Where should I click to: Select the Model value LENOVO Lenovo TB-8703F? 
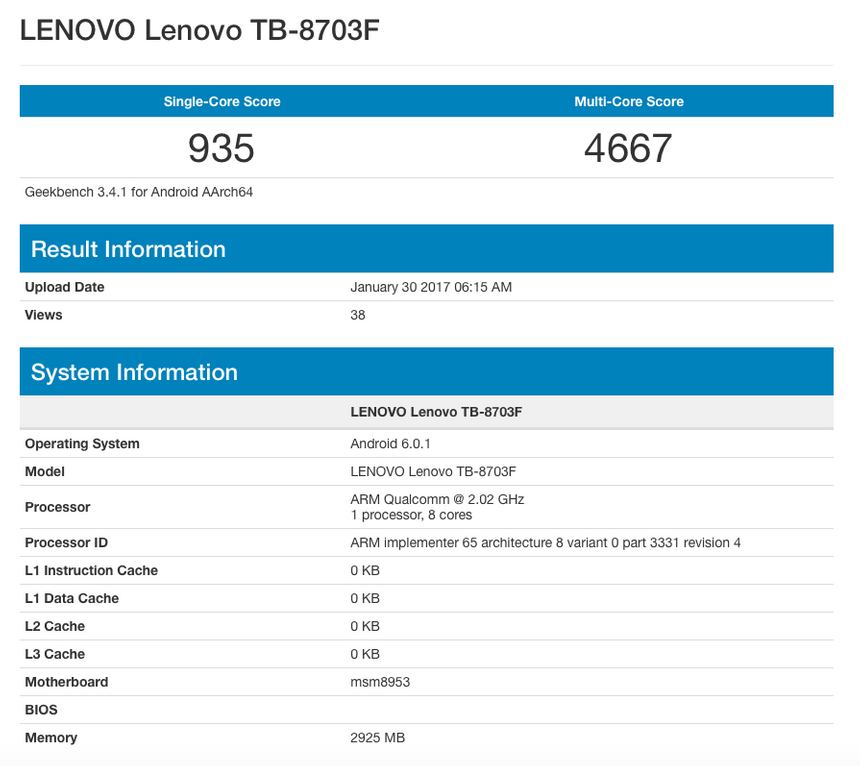pyautogui.click(x=433, y=472)
